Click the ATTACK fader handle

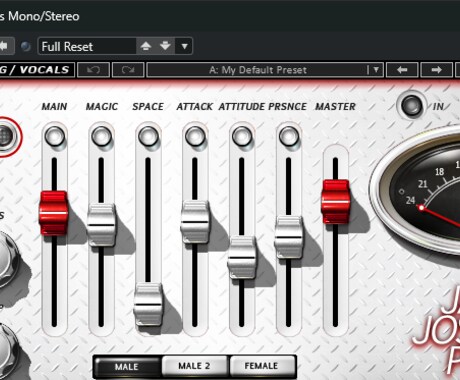point(195,222)
